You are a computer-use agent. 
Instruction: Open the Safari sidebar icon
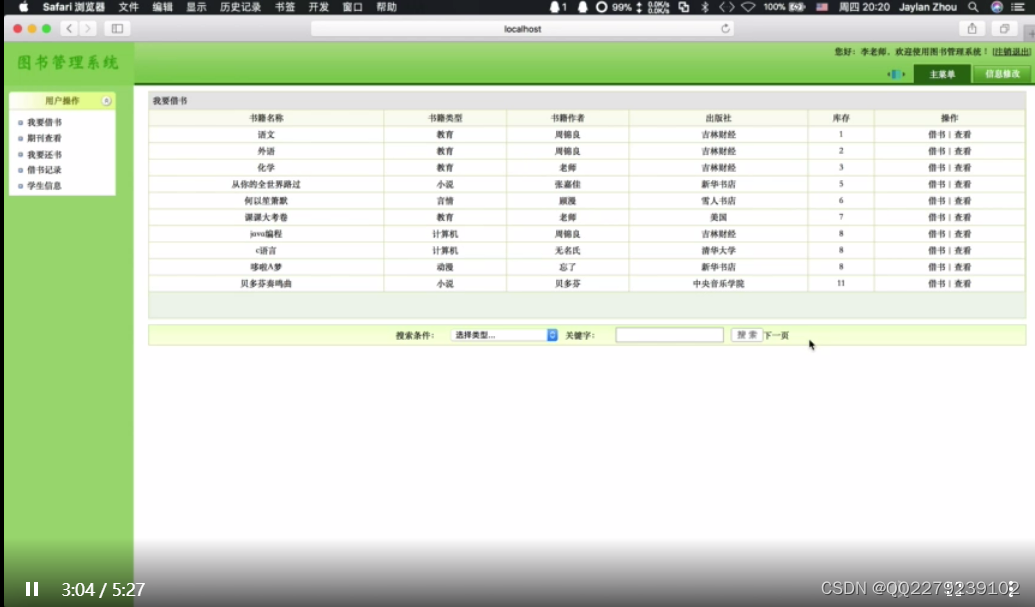click(x=118, y=28)
